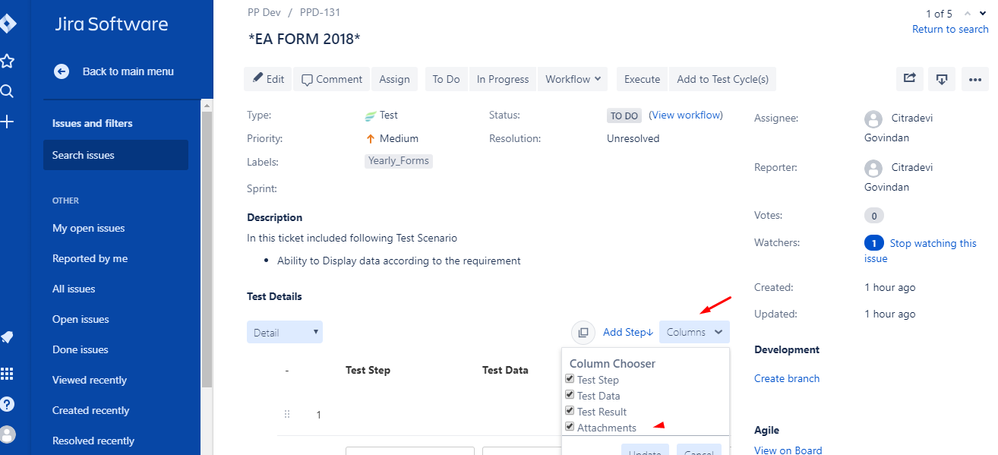Viewport: 998px width, 455px height.
Task: Open the app switcher grid icon
Action: [7, 374]
